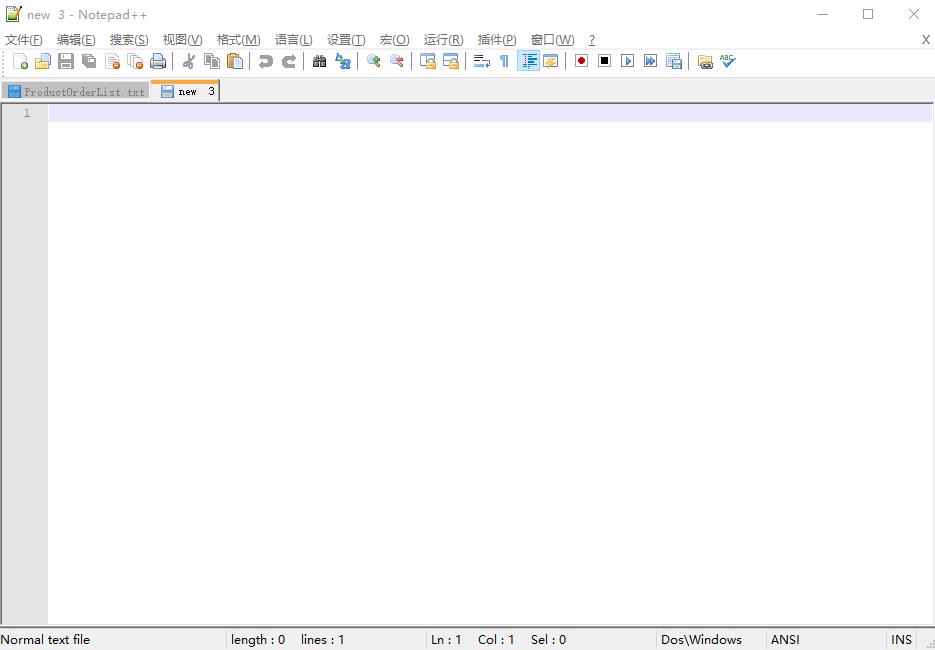This screenshot has width=935, height=650.
Task: Click the Dos\Windows line-ending field
Action: 701,640
